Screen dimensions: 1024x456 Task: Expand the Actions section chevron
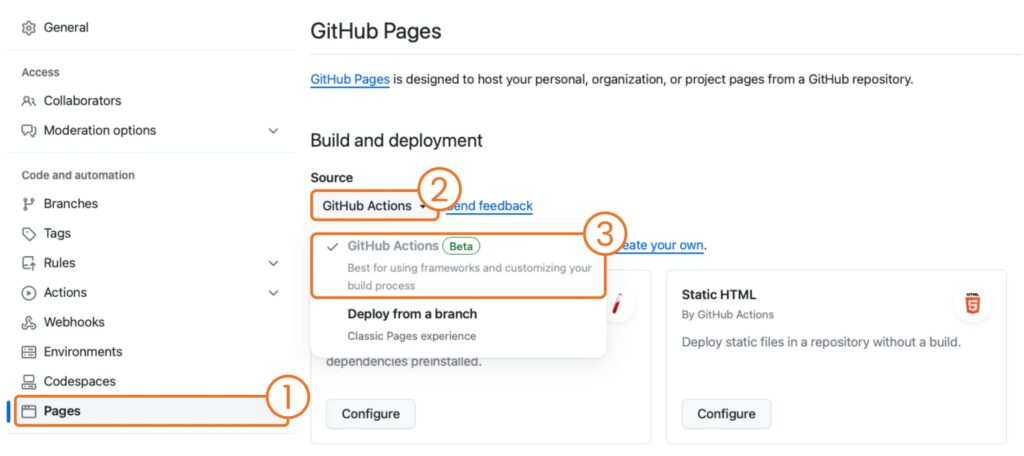(x=274, y=293)
